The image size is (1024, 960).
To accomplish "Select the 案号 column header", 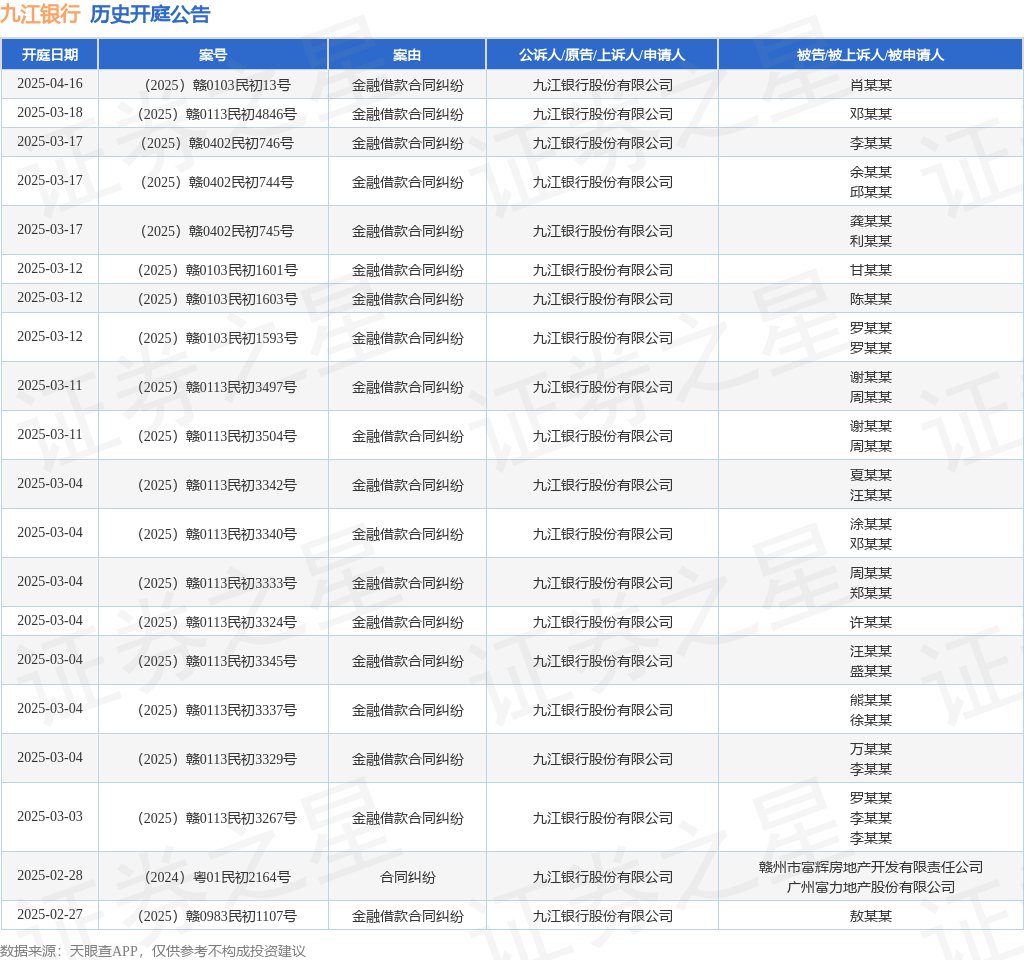I will [x=213, y=55].
